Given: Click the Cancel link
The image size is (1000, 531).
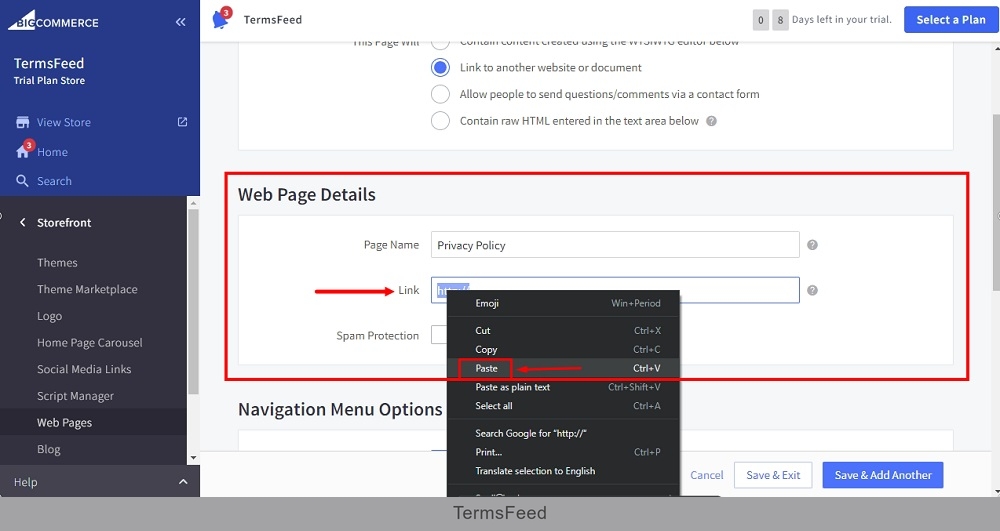Looking at the screenshot, I should (x=707, y=475).
